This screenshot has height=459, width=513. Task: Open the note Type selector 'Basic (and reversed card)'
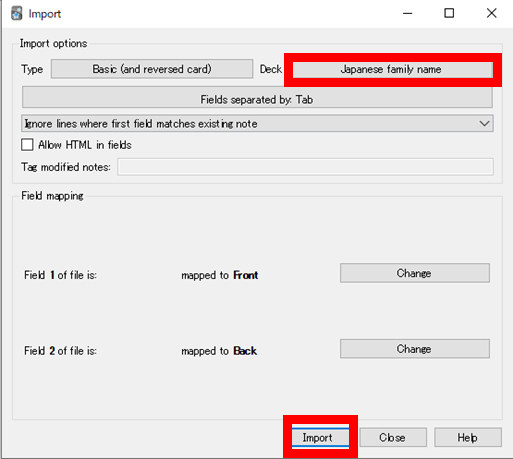152,69
